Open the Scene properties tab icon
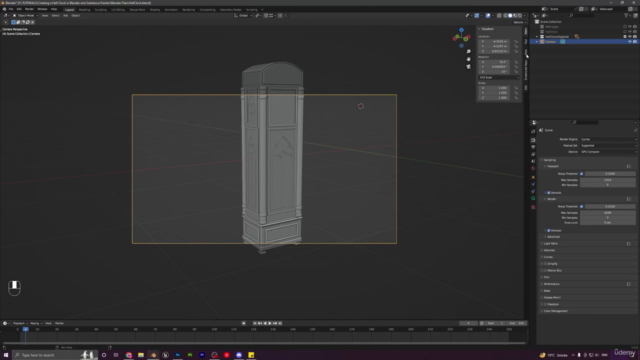Image resolution: width=640 pixels, height=360 pixels. coord(533,161)
